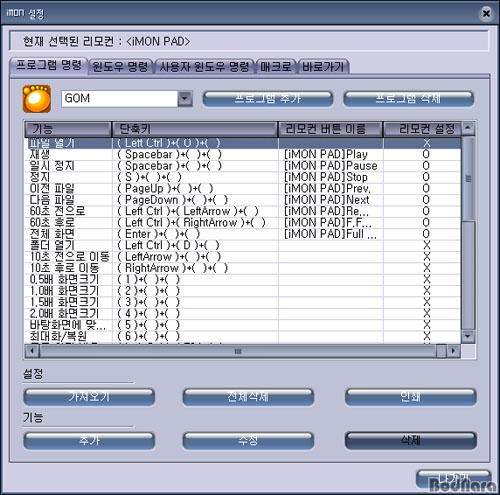500x495 pixels.
Task: Select the 60초 전으로 row
Action: (x=243, y=211)
